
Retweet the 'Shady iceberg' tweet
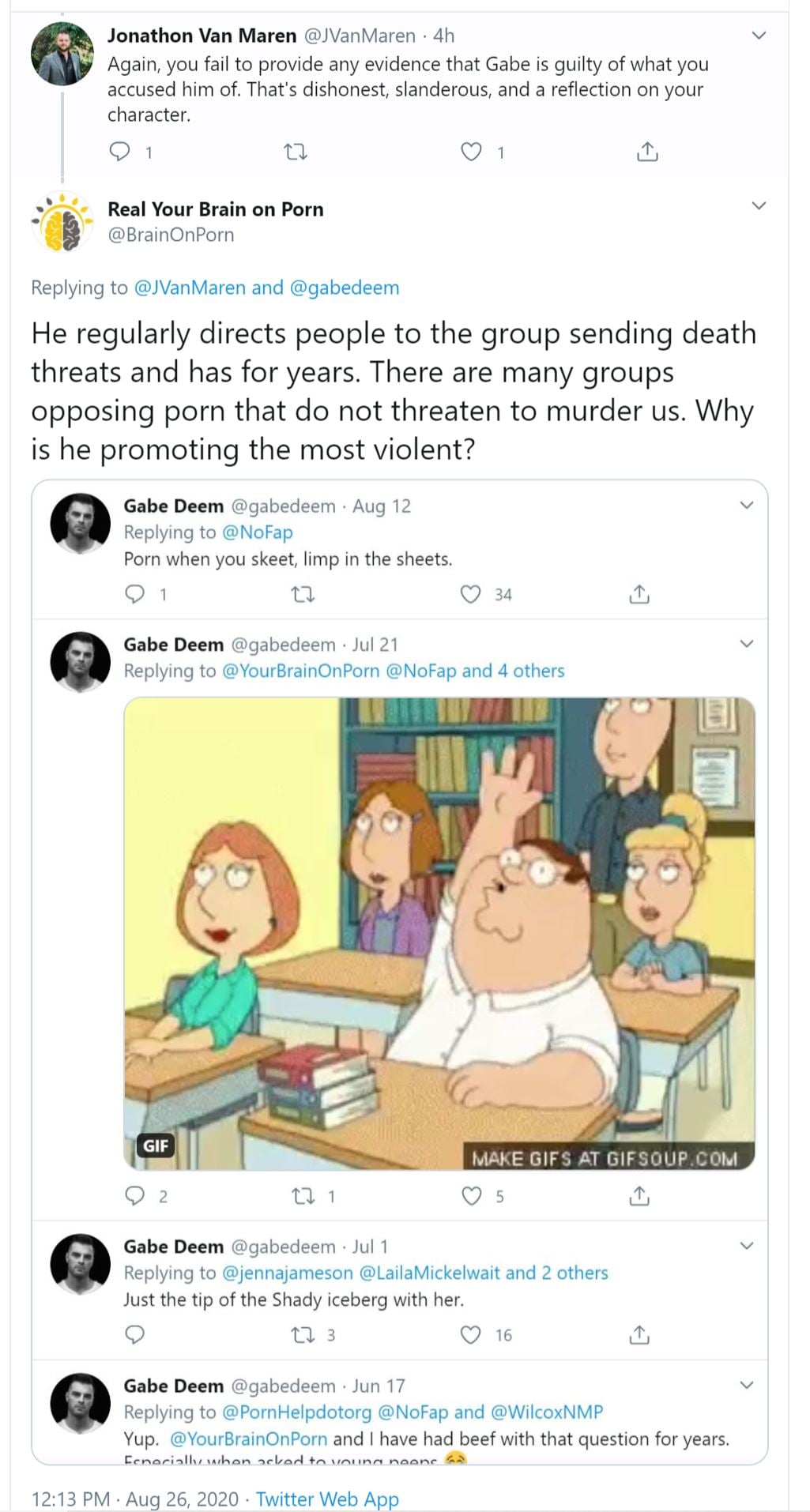click(x=303, y=1335)
